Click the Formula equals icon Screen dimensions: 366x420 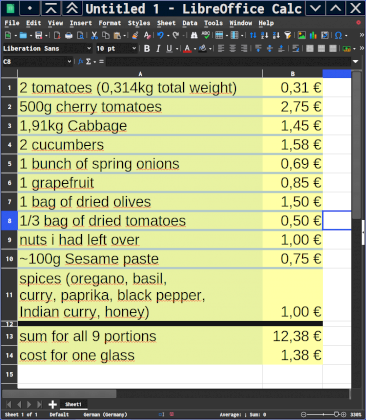pyautogui.click(x=101, y=61)
